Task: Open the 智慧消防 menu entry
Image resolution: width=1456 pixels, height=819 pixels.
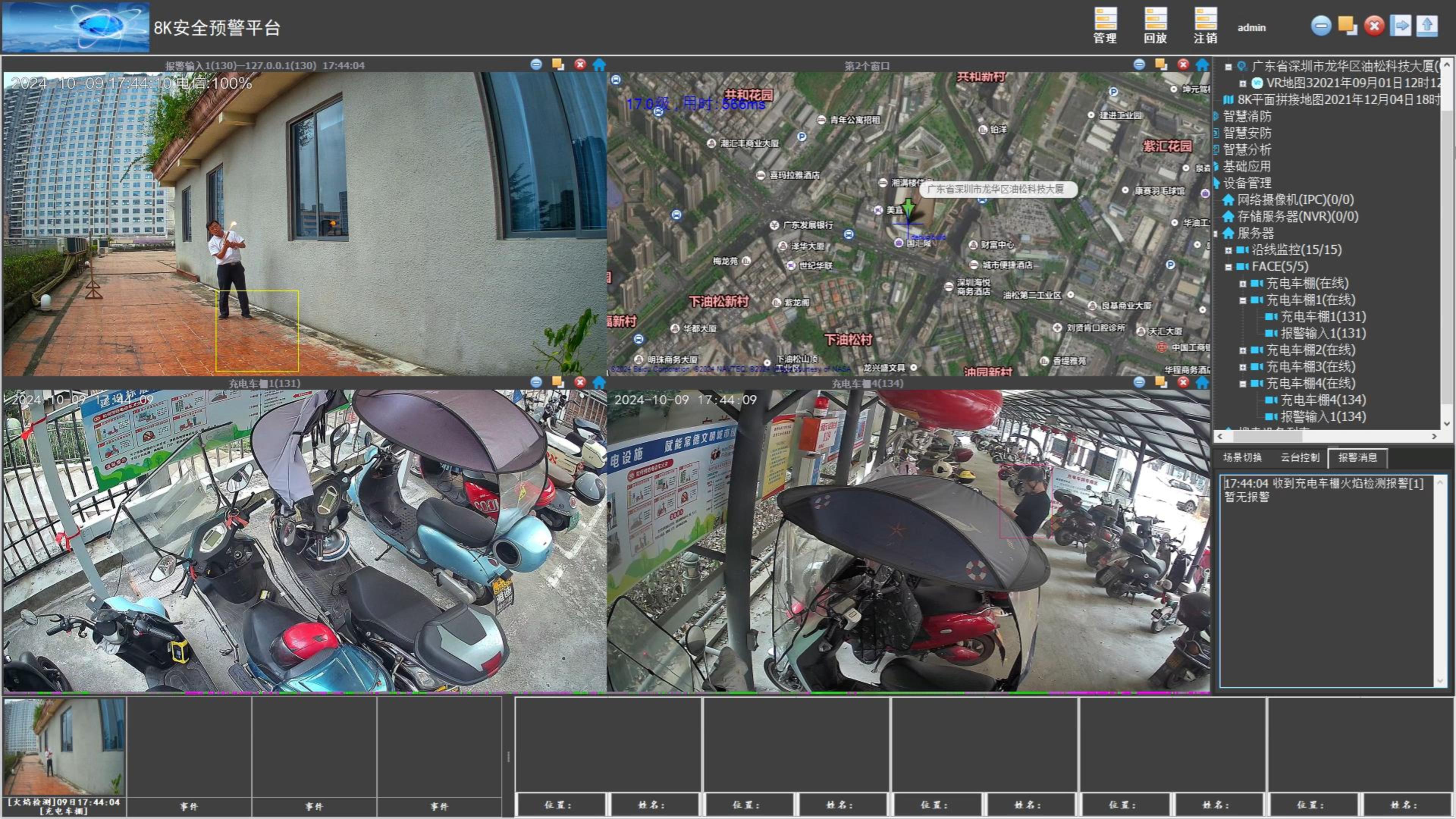Action: [x=1247, y=116]
